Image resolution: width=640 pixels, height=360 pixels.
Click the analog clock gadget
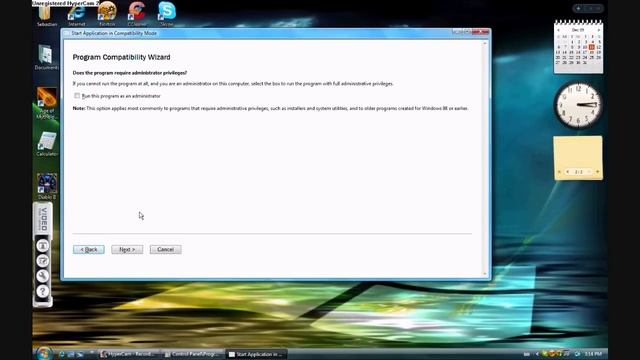point(578,105)
